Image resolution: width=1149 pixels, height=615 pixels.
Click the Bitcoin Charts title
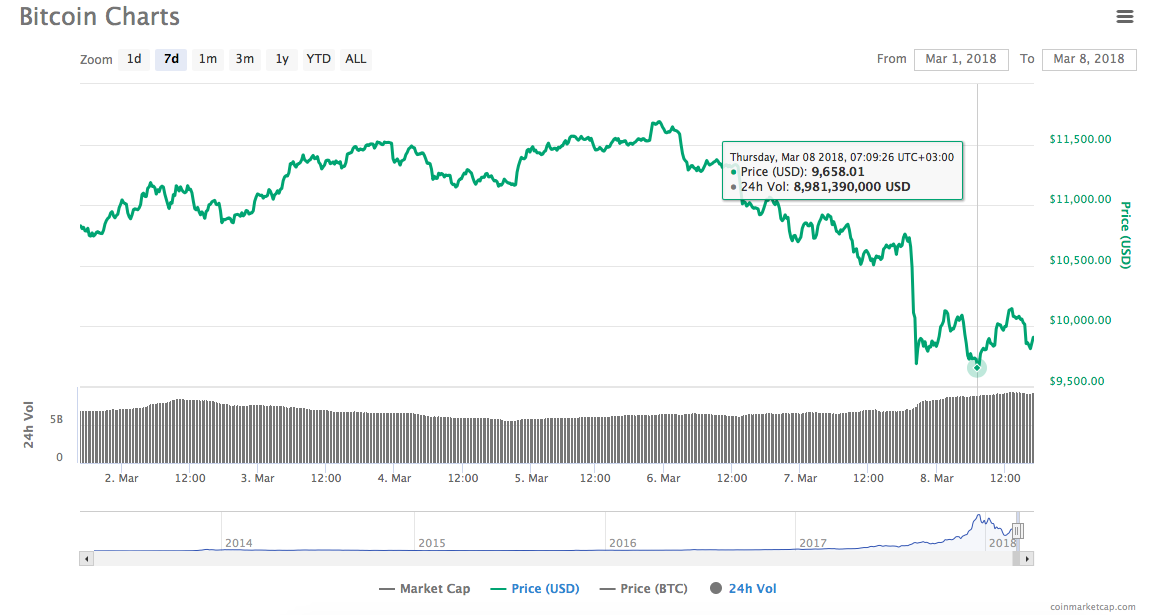[100, 17]
